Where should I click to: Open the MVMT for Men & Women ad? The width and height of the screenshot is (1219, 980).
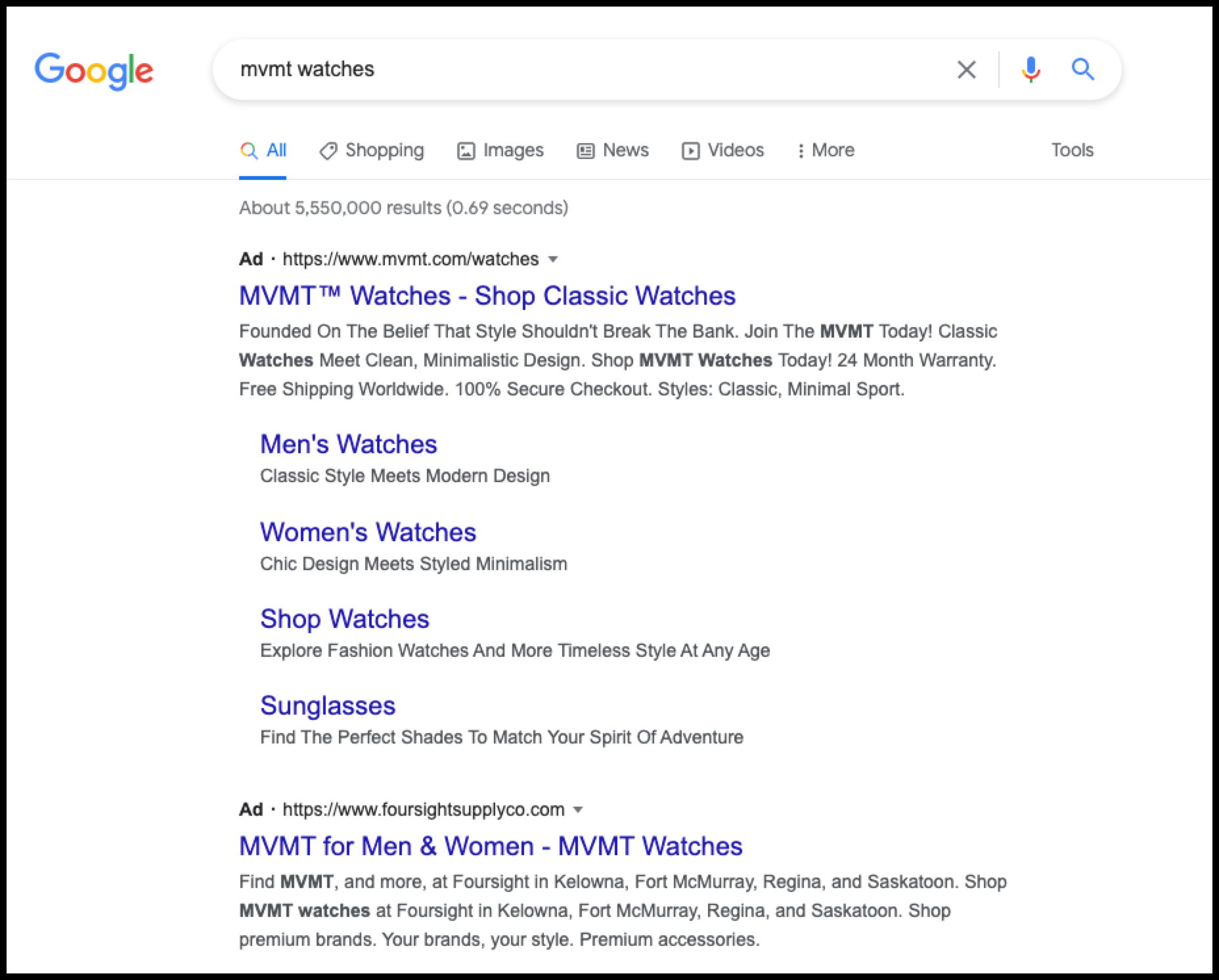pos(490,846)
